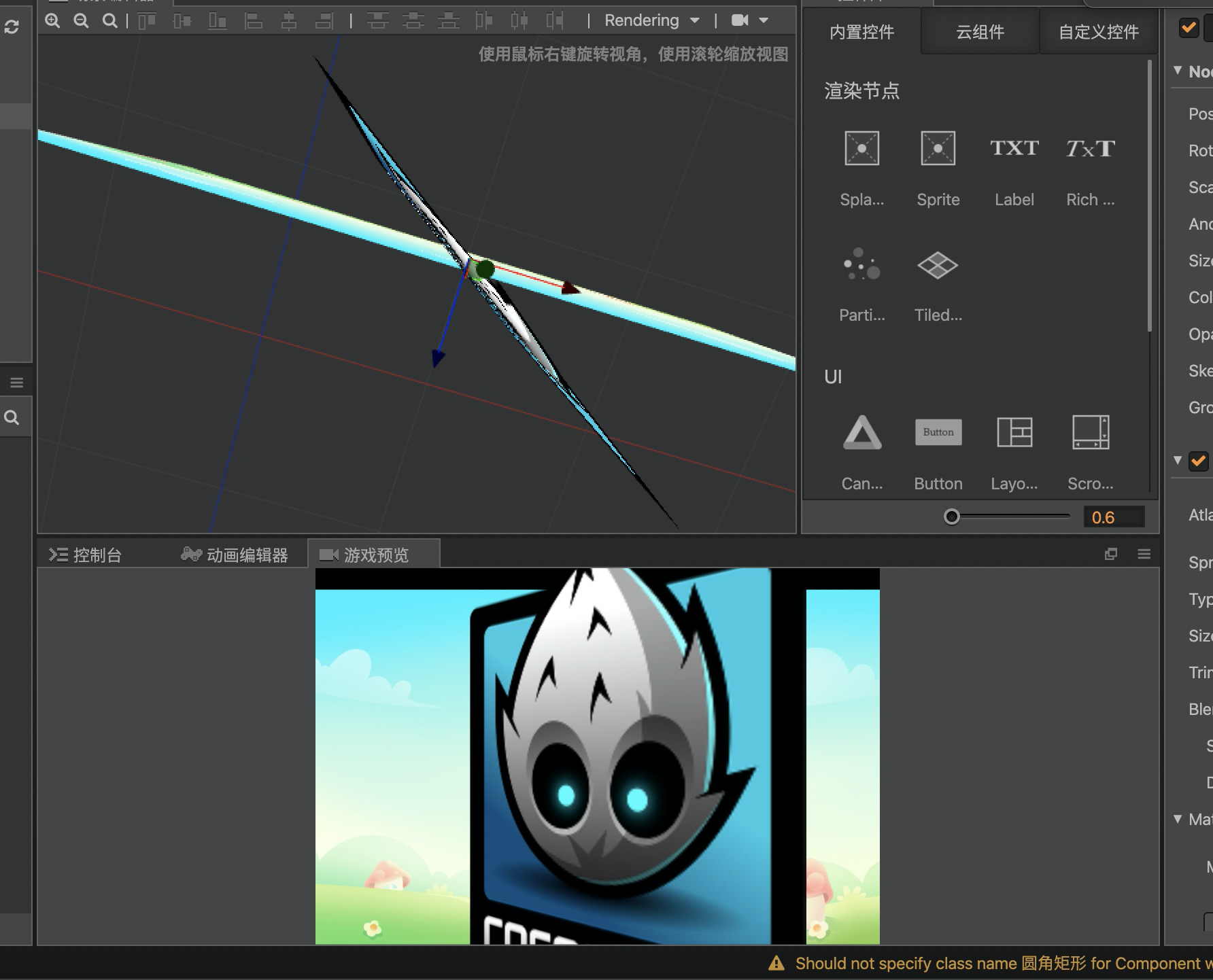This screenshot has height=980, width=1213.
Task: Distribute nodes by bottom edges
Action: pos(449,21)
